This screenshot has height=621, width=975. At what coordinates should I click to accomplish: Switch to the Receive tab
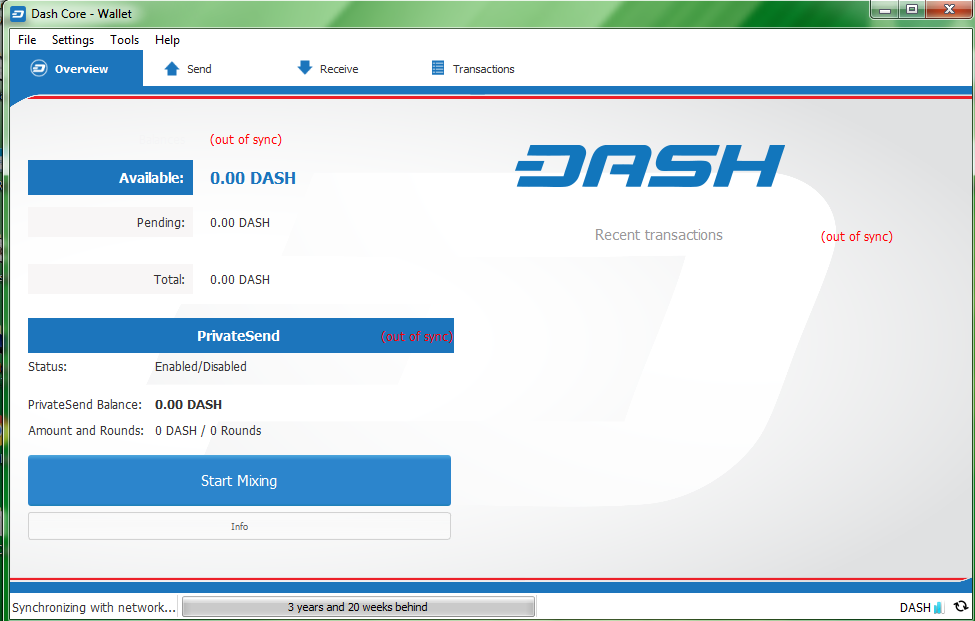tap(328, 68)
